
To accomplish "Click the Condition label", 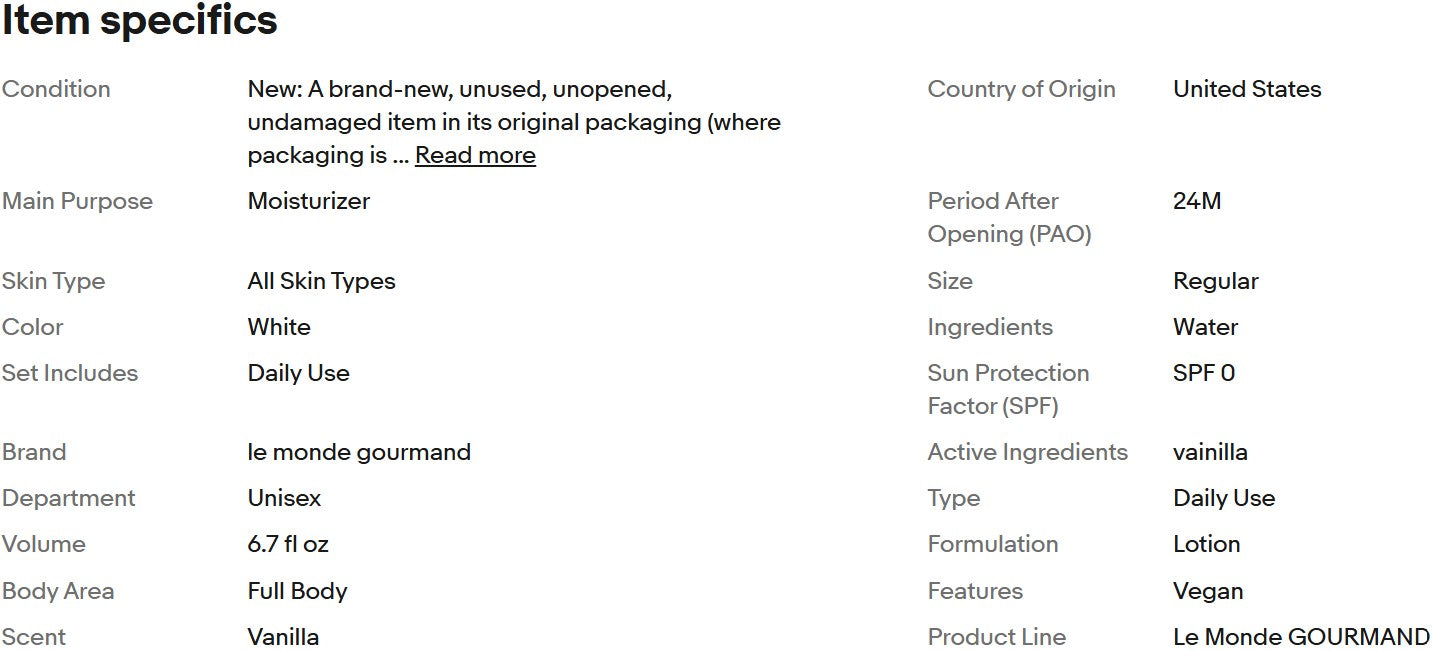I will 56,89.
